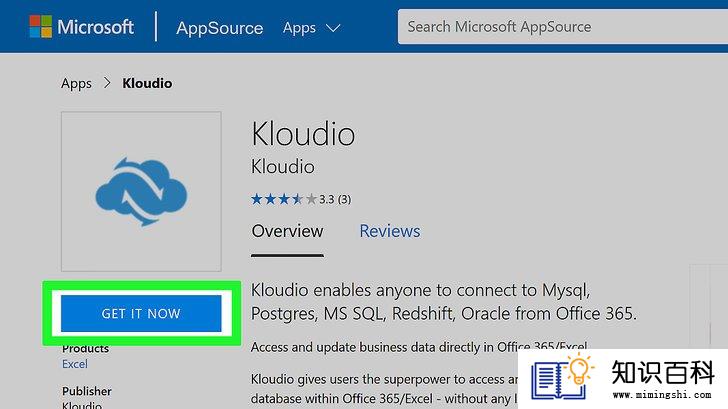728x409 pixels.
Task: Go to Apps in the breadcrumb
Action: pos(76,84)
